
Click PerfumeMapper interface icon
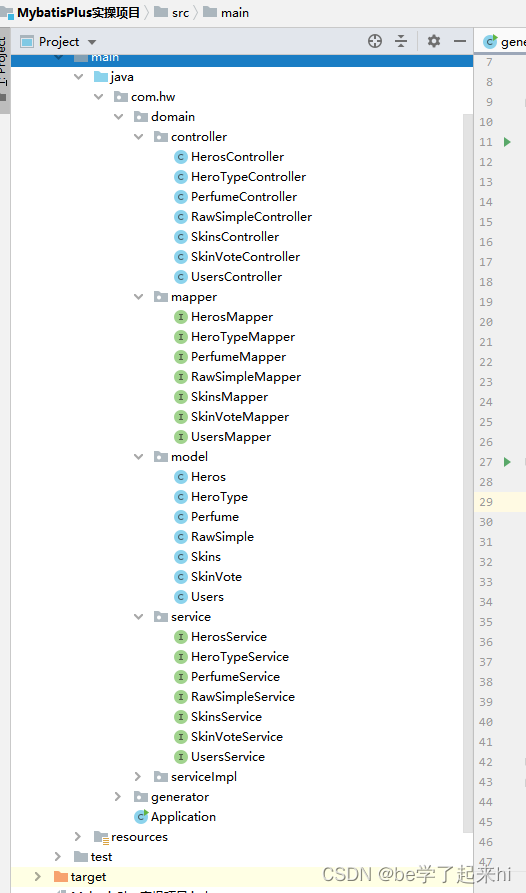180,357
